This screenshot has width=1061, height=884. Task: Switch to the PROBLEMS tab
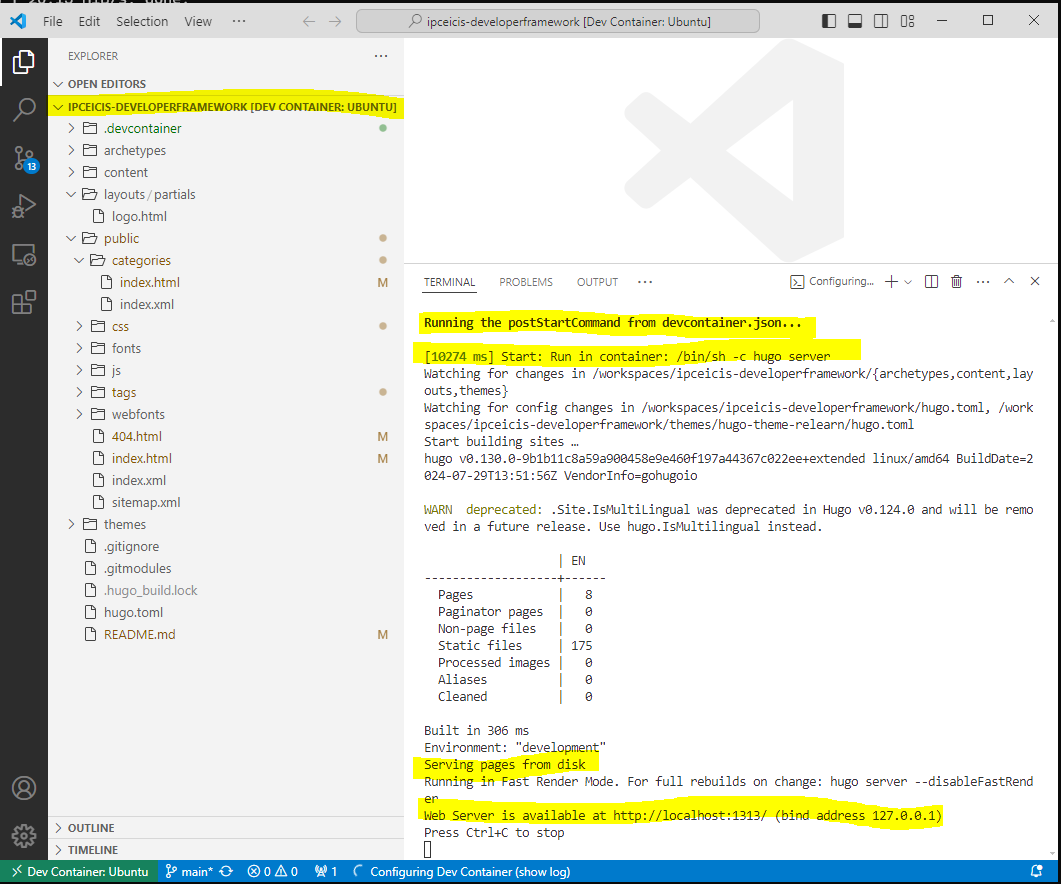(x=526, y=282)
